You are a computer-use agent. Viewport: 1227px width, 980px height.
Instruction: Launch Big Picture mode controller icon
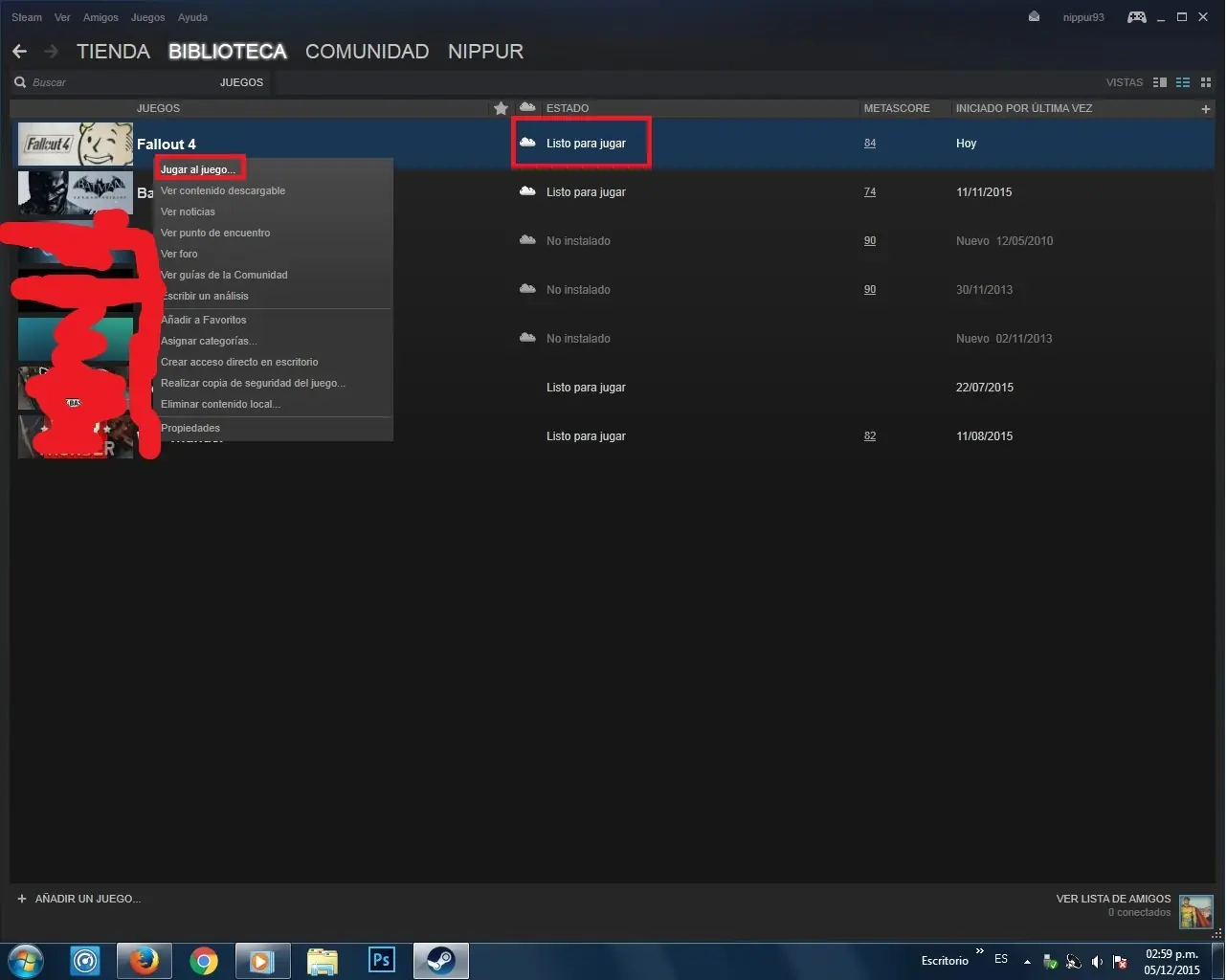click(x=1137, y=17)
